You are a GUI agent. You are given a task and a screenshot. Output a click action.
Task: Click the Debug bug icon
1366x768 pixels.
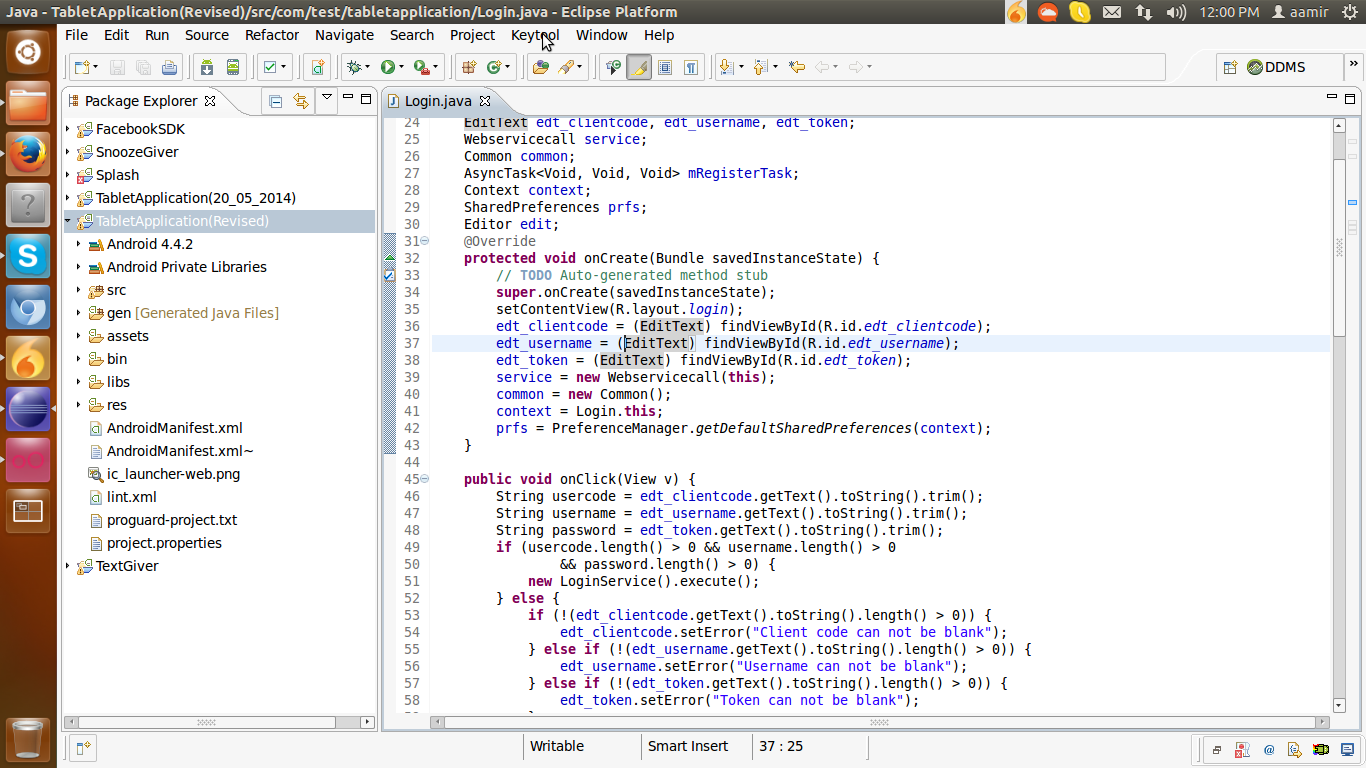pos(353,67)
